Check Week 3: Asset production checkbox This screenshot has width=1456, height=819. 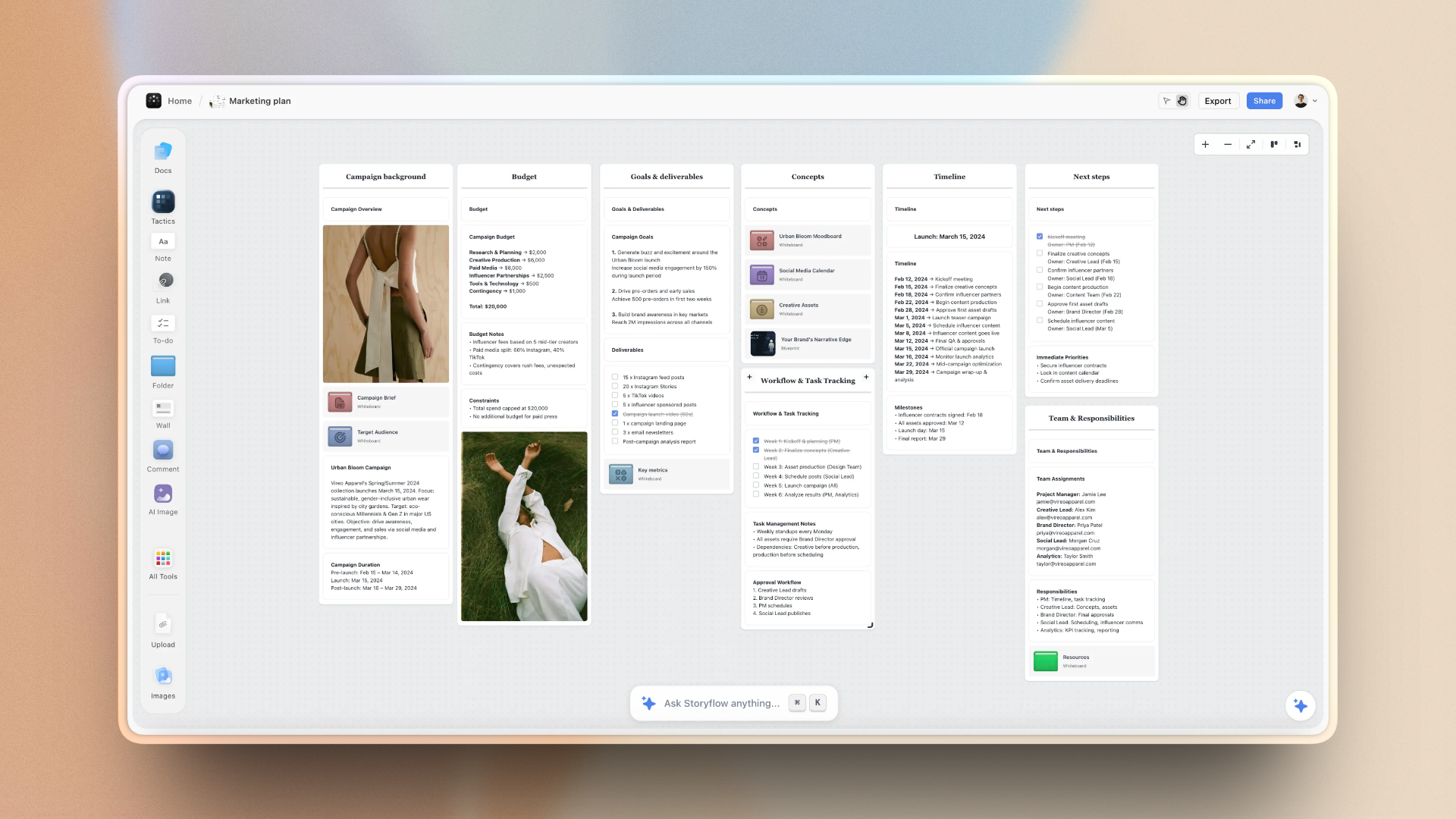click(x=755, y=466)
